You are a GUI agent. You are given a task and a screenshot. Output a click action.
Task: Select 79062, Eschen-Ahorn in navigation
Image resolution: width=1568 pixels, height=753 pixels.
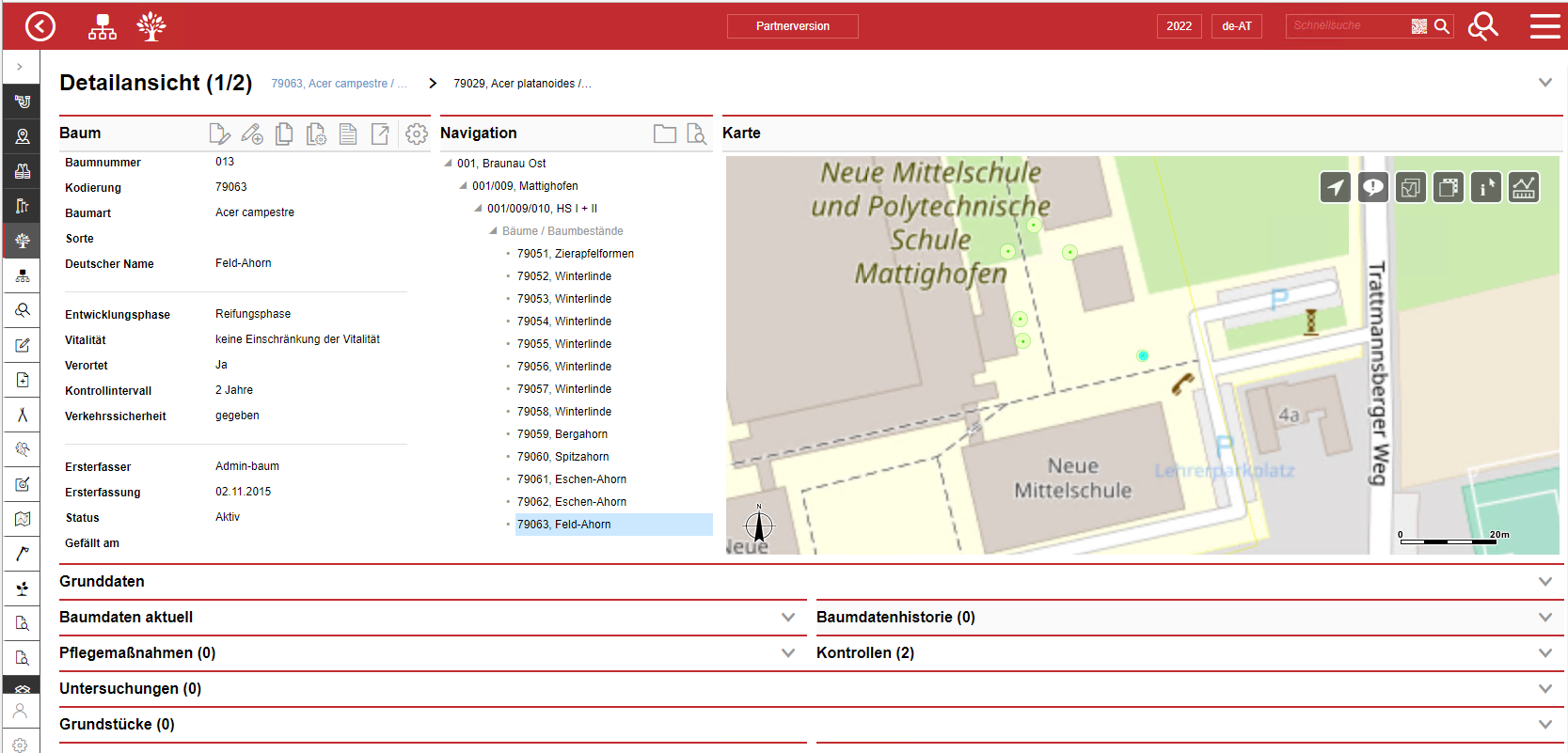point(572,502)
